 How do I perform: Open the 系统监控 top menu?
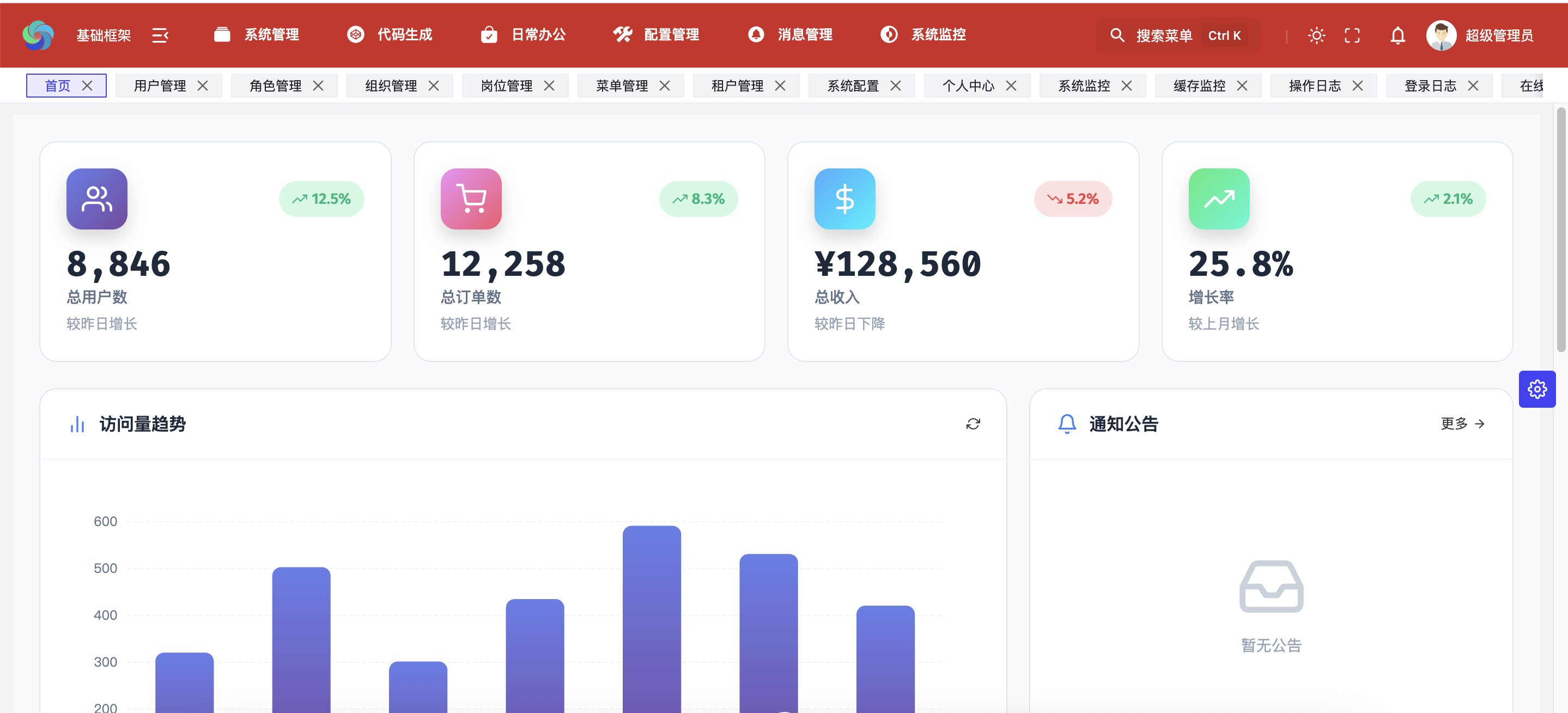pyautogui.click(x=923, y=35)
